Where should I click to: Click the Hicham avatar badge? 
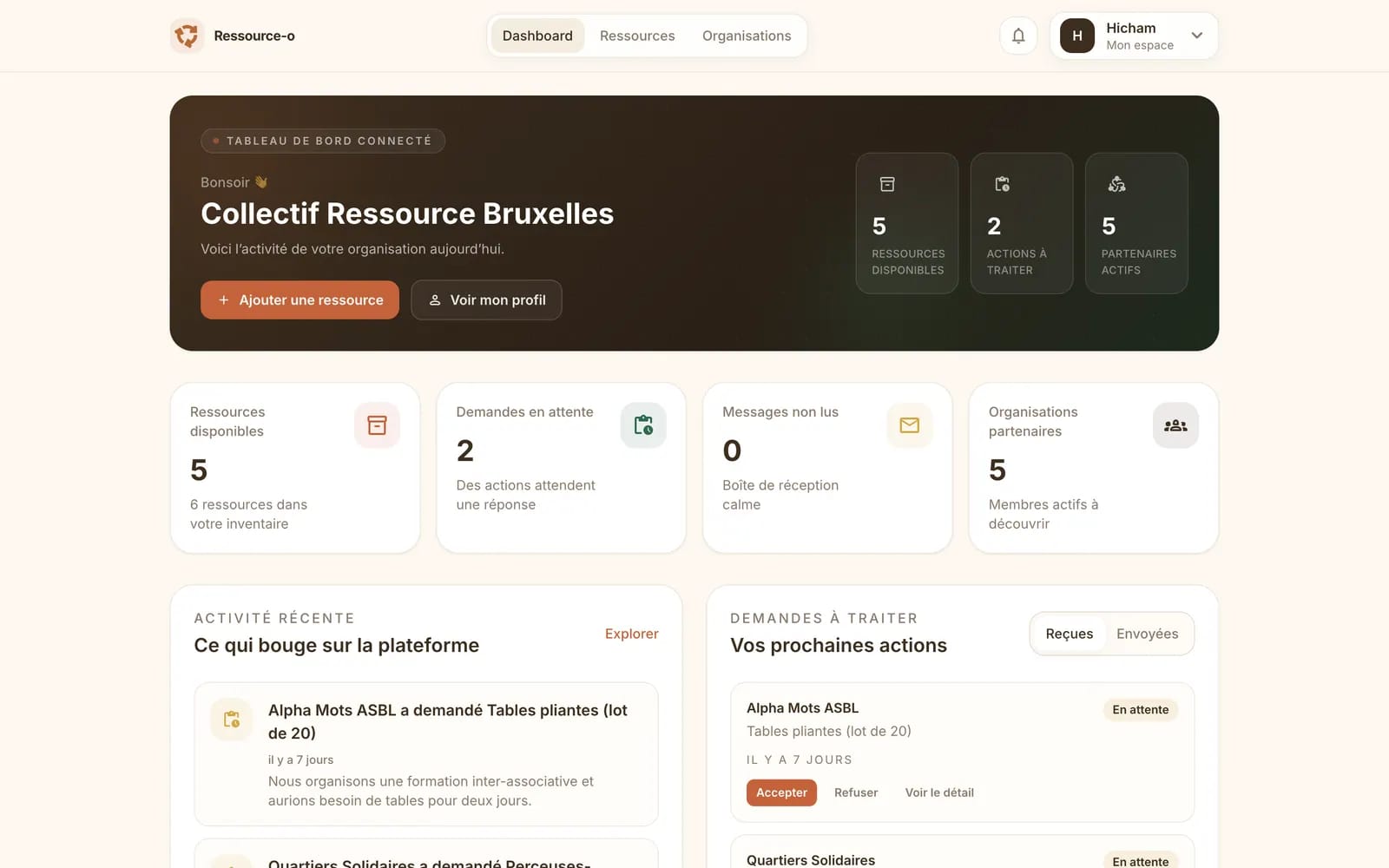pos(1077,36)
